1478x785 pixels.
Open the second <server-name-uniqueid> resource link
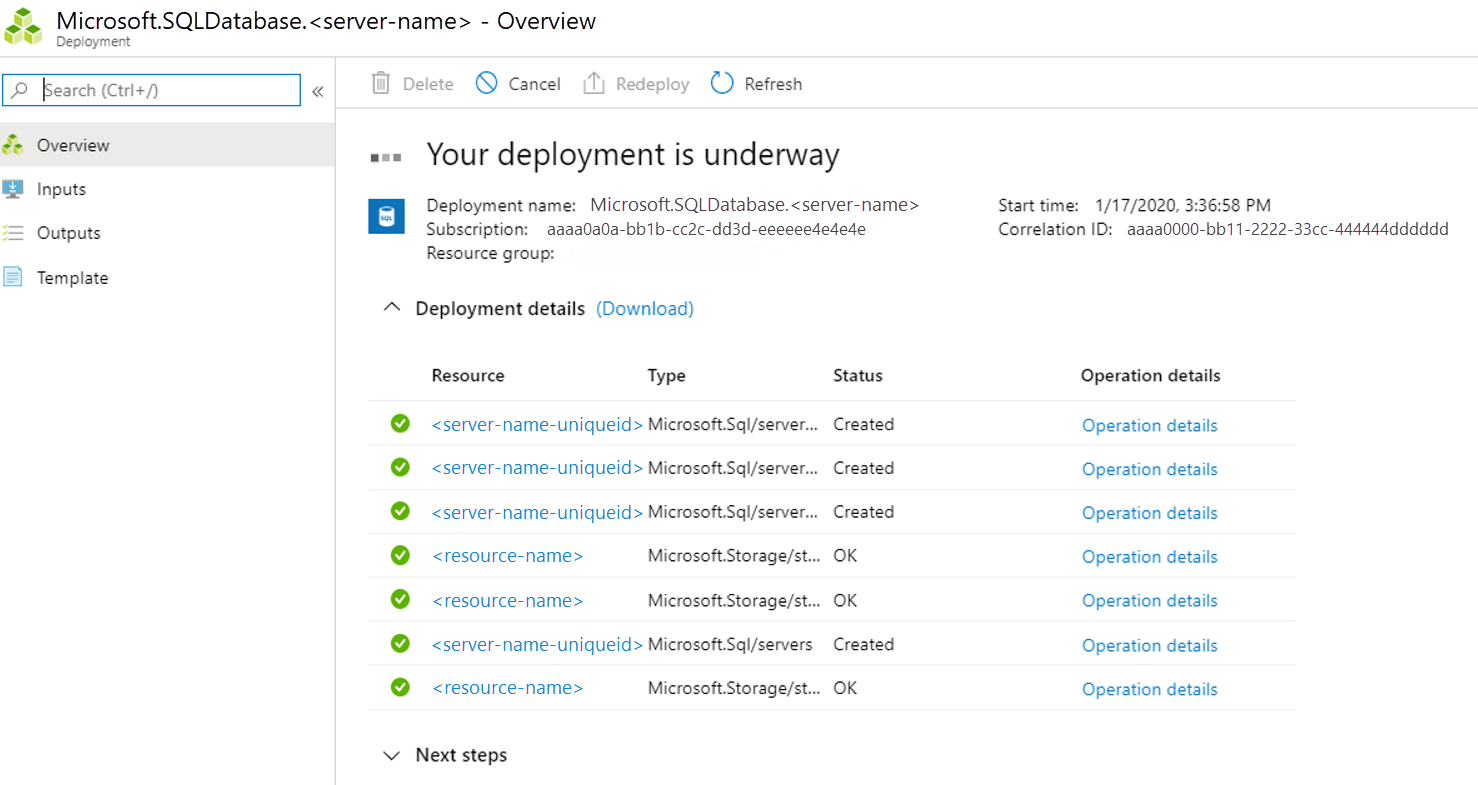pos(537,468)
